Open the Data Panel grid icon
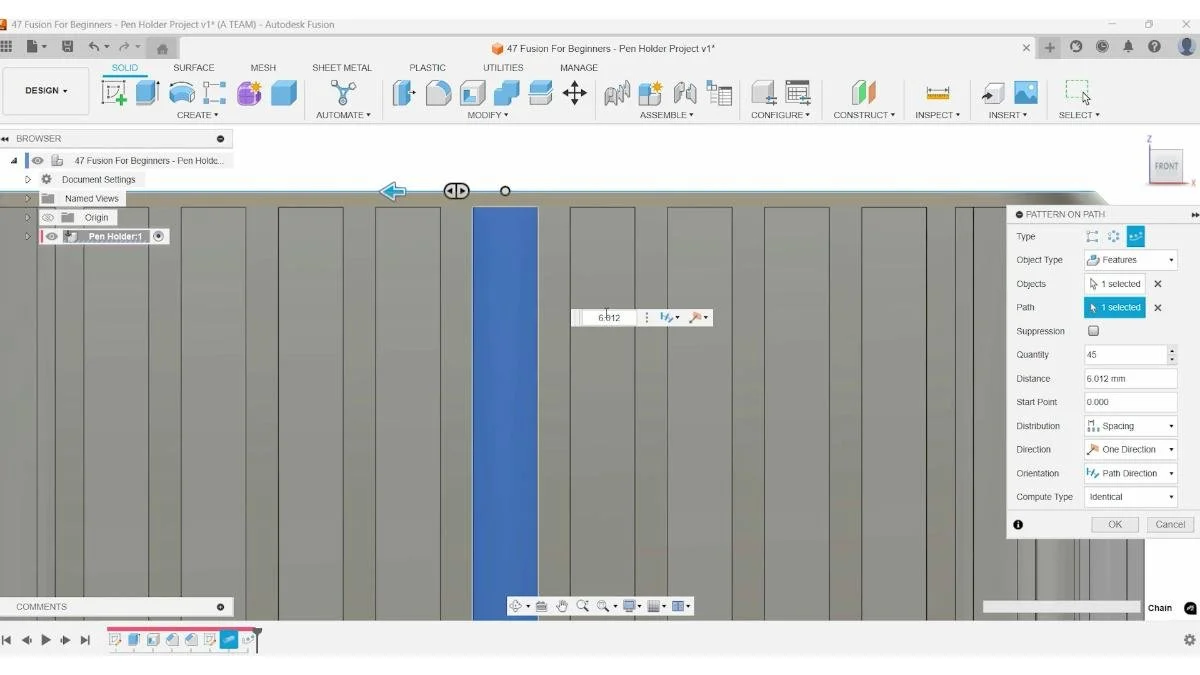The image size is (1200, 675). pos(7,46)
